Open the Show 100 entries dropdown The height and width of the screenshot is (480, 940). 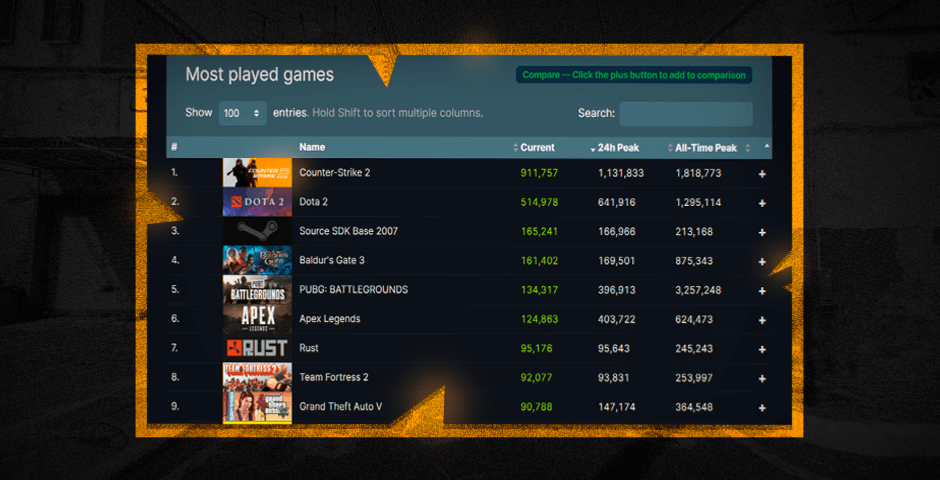coord(242,114)
